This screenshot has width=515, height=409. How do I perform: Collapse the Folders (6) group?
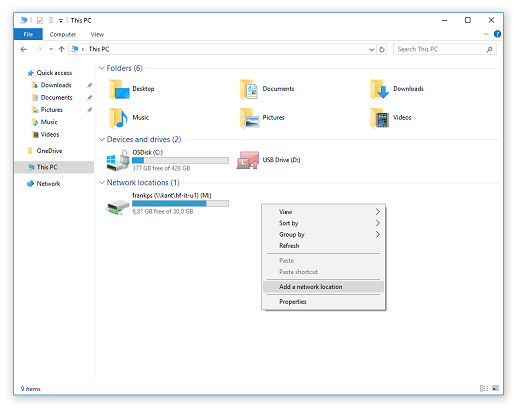click(102, 68)
